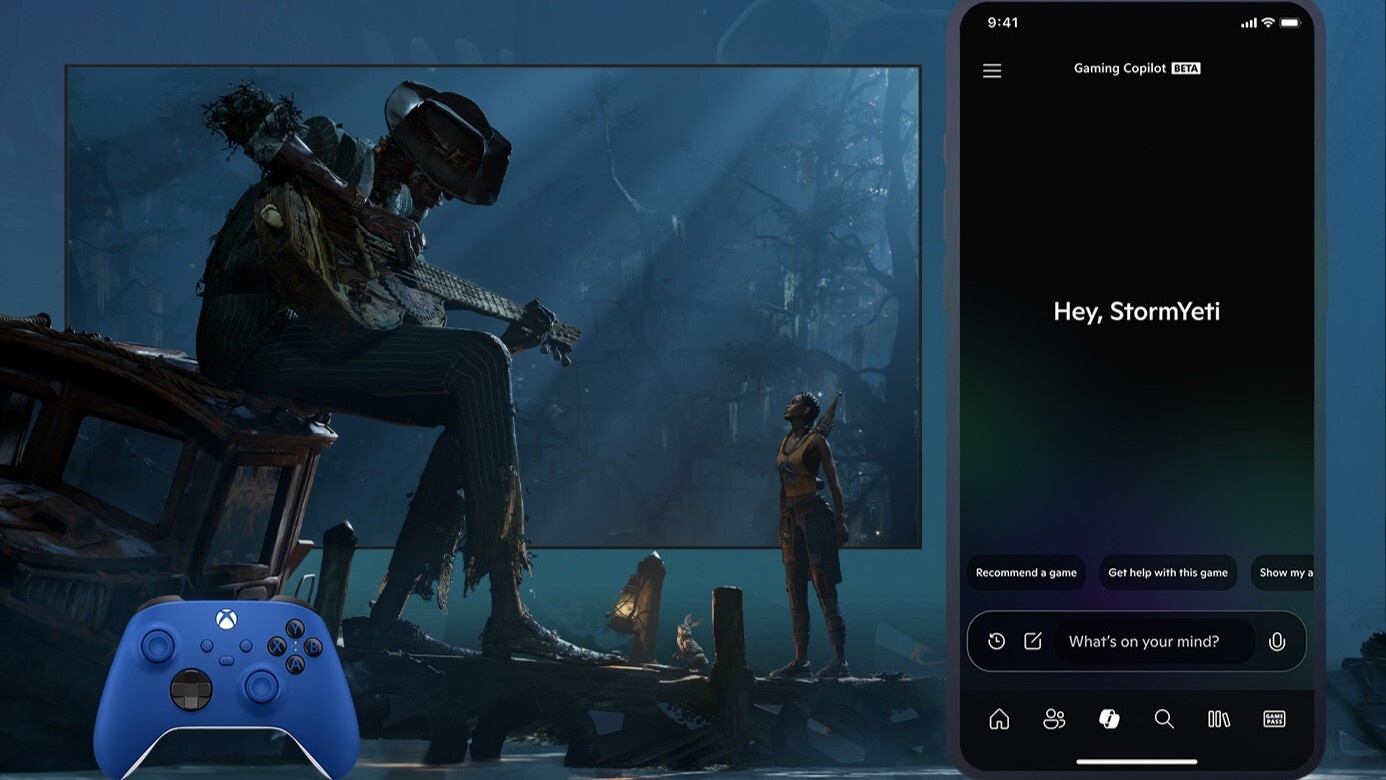The height and width of the screenshot is (780, 1386).
Task: Open the Home tab
Action: [x=998, y=719]
